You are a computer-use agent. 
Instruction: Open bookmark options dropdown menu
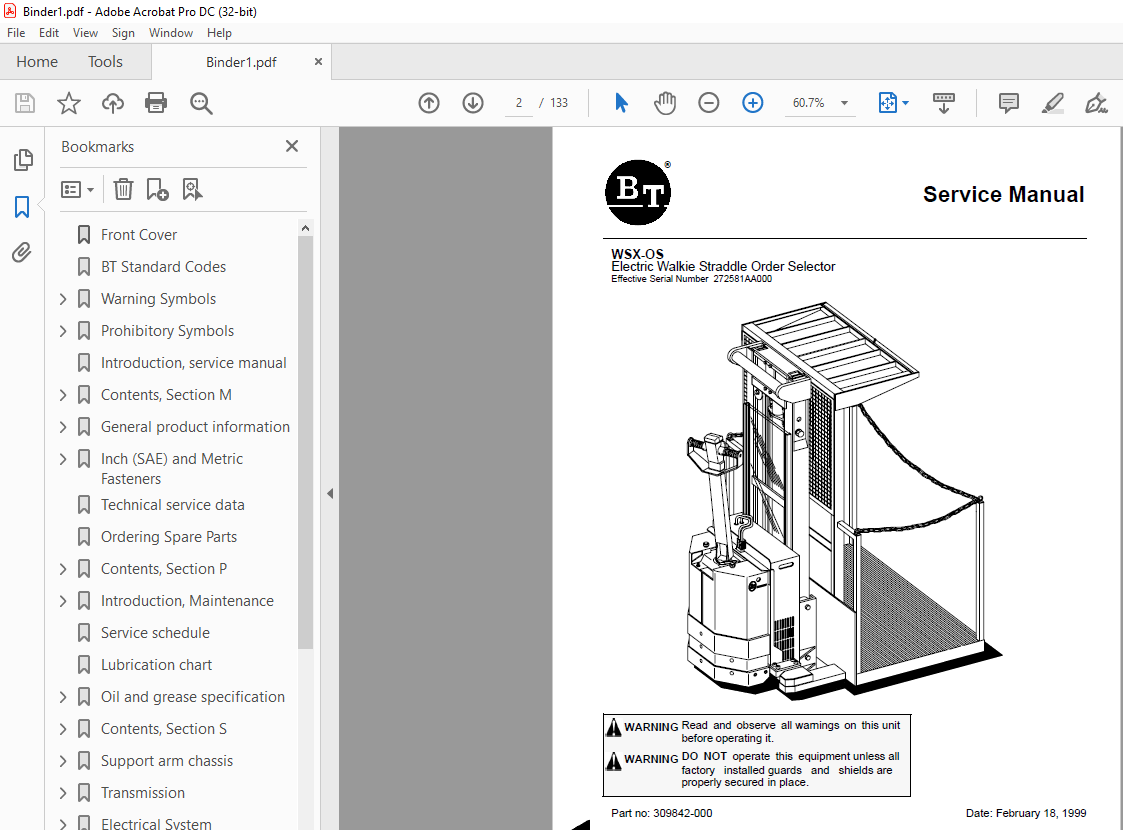pyautogui.click(x=77, y=190)
